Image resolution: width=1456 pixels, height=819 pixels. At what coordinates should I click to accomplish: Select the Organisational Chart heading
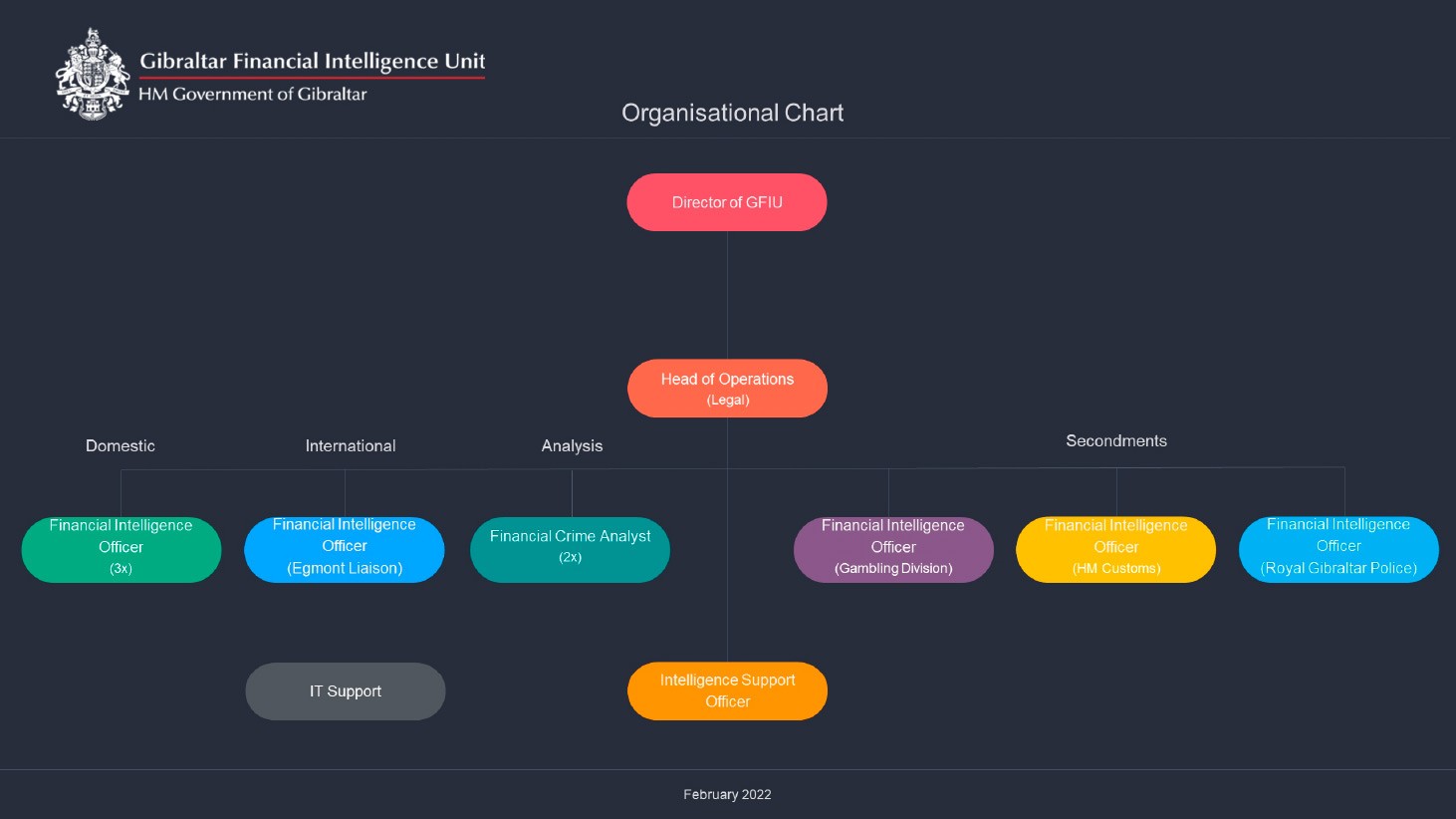point(732,113)
